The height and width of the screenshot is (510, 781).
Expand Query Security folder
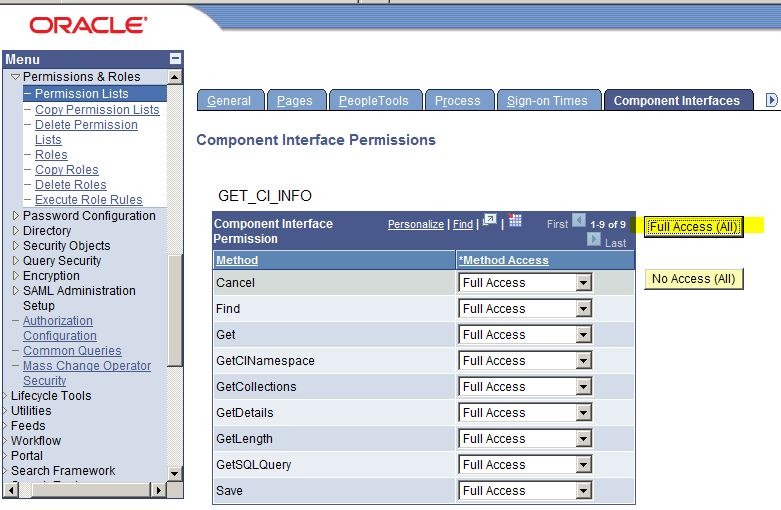click(x=15, y=260)
